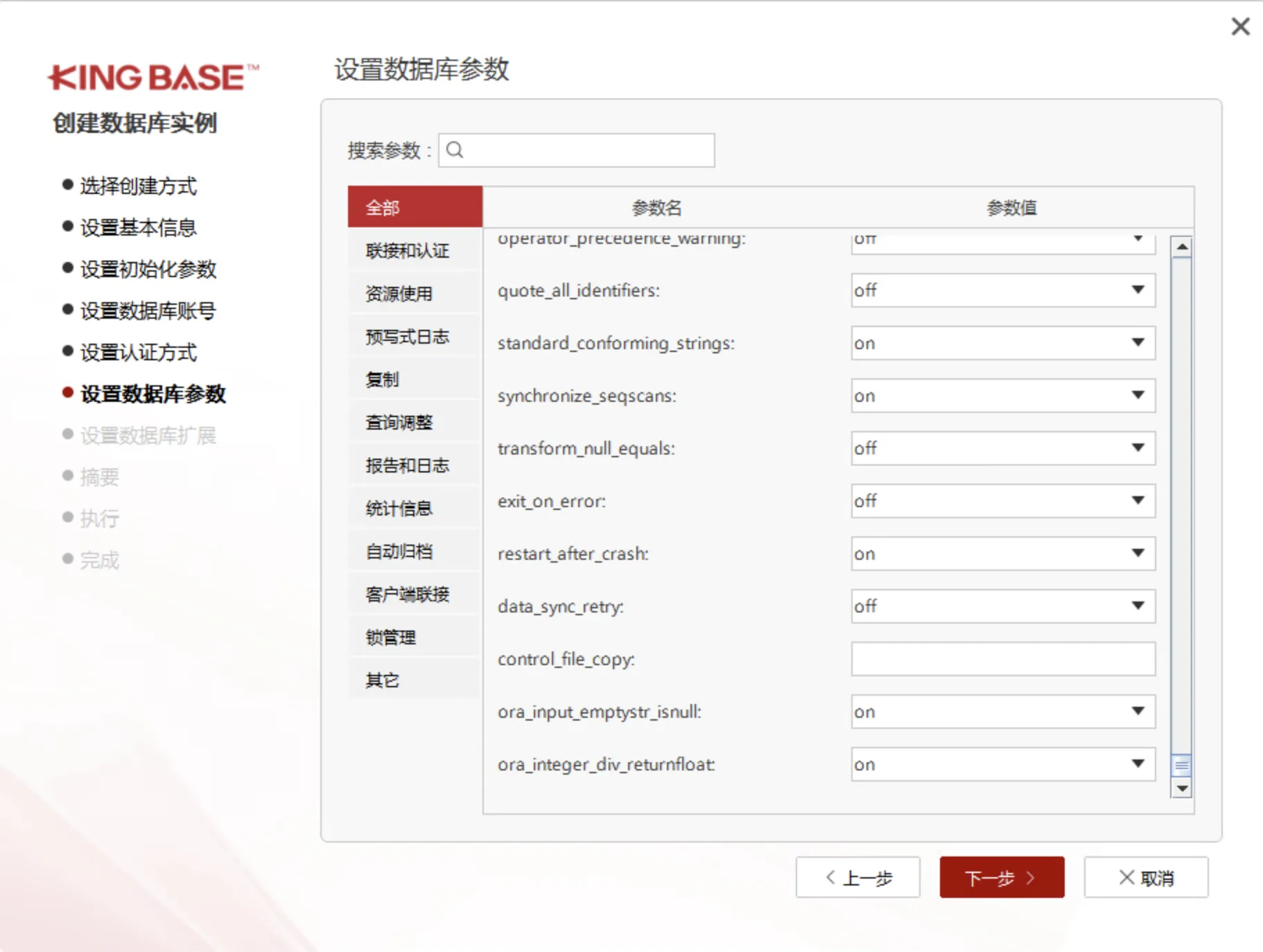Open the exit_on_error value dropdown
The image size is (1263, 952).
pos(1138,501)
